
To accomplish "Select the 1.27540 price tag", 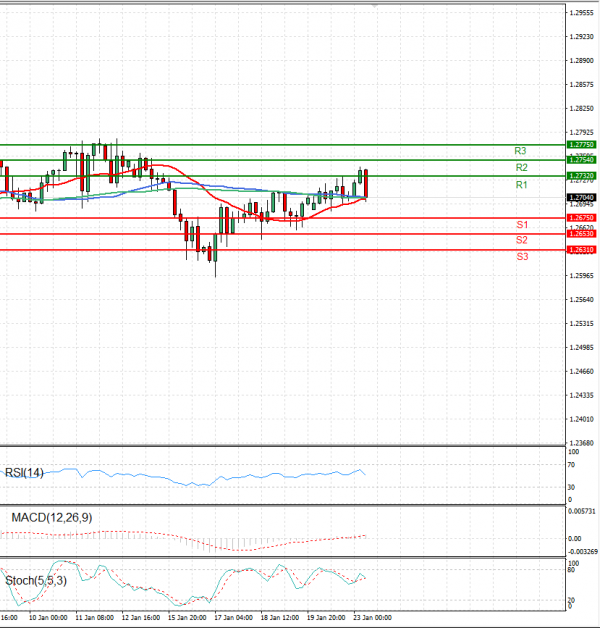I will tap(581, 160).
